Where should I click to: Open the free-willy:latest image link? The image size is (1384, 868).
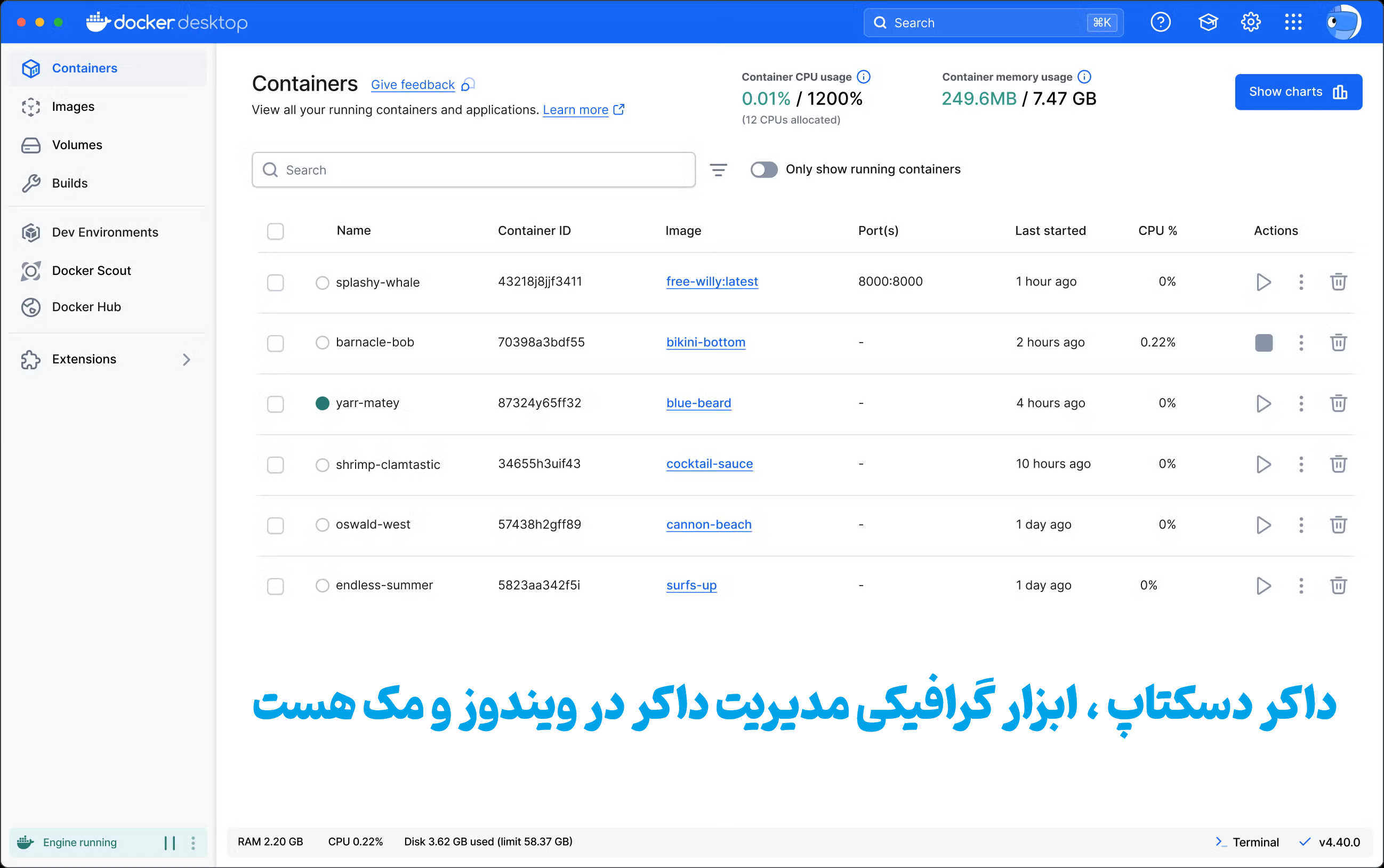pos(712,281)
